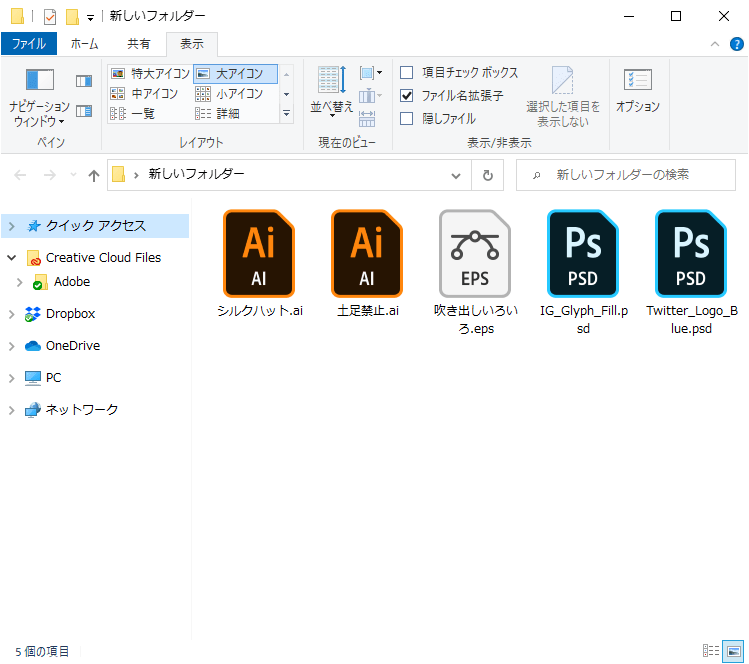Collapse the ribbon with the chevron

[715, 44]
